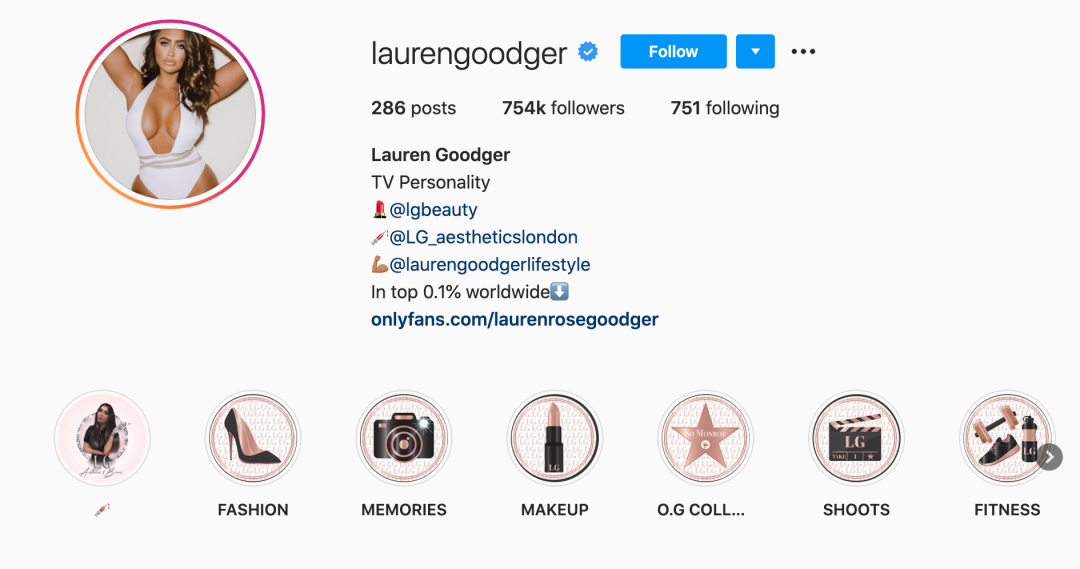The image size is (1080, 569).
Task: Open the SHOOTS clapperboard highlight
Action: [x=856, y=438]
